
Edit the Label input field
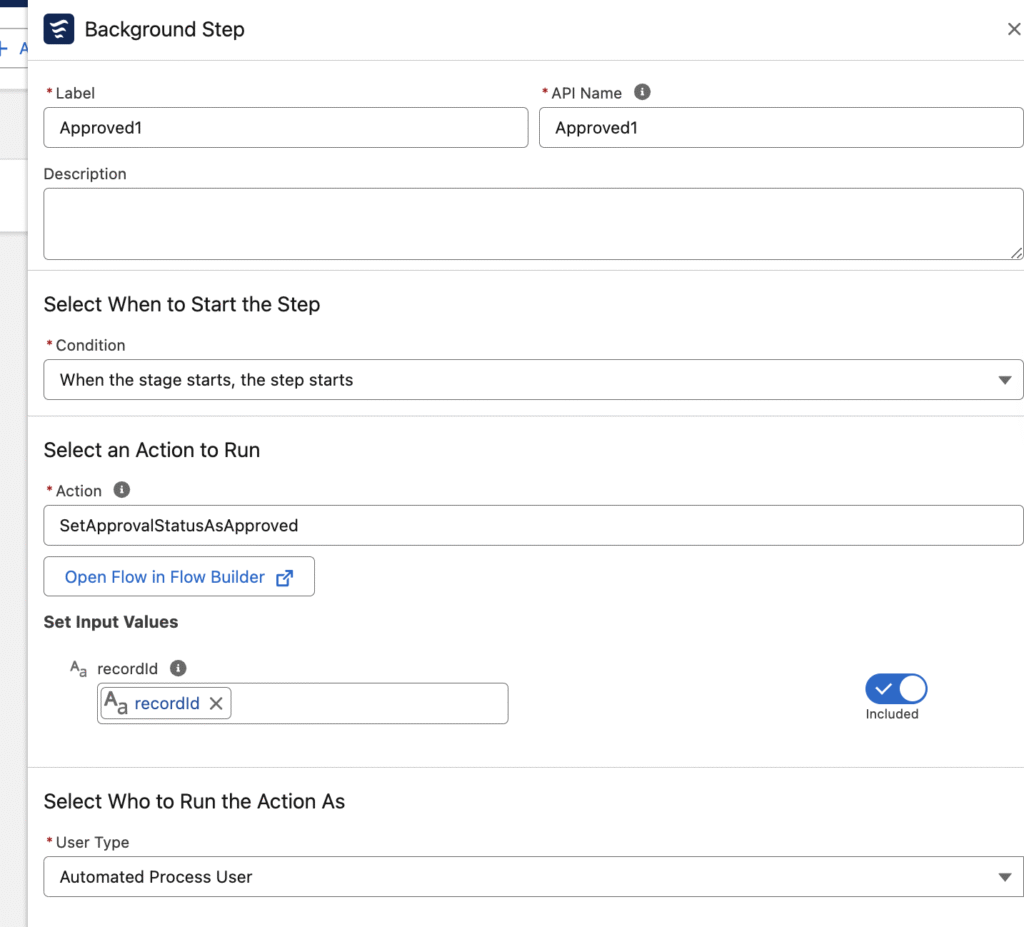click(x=285, y=128)
